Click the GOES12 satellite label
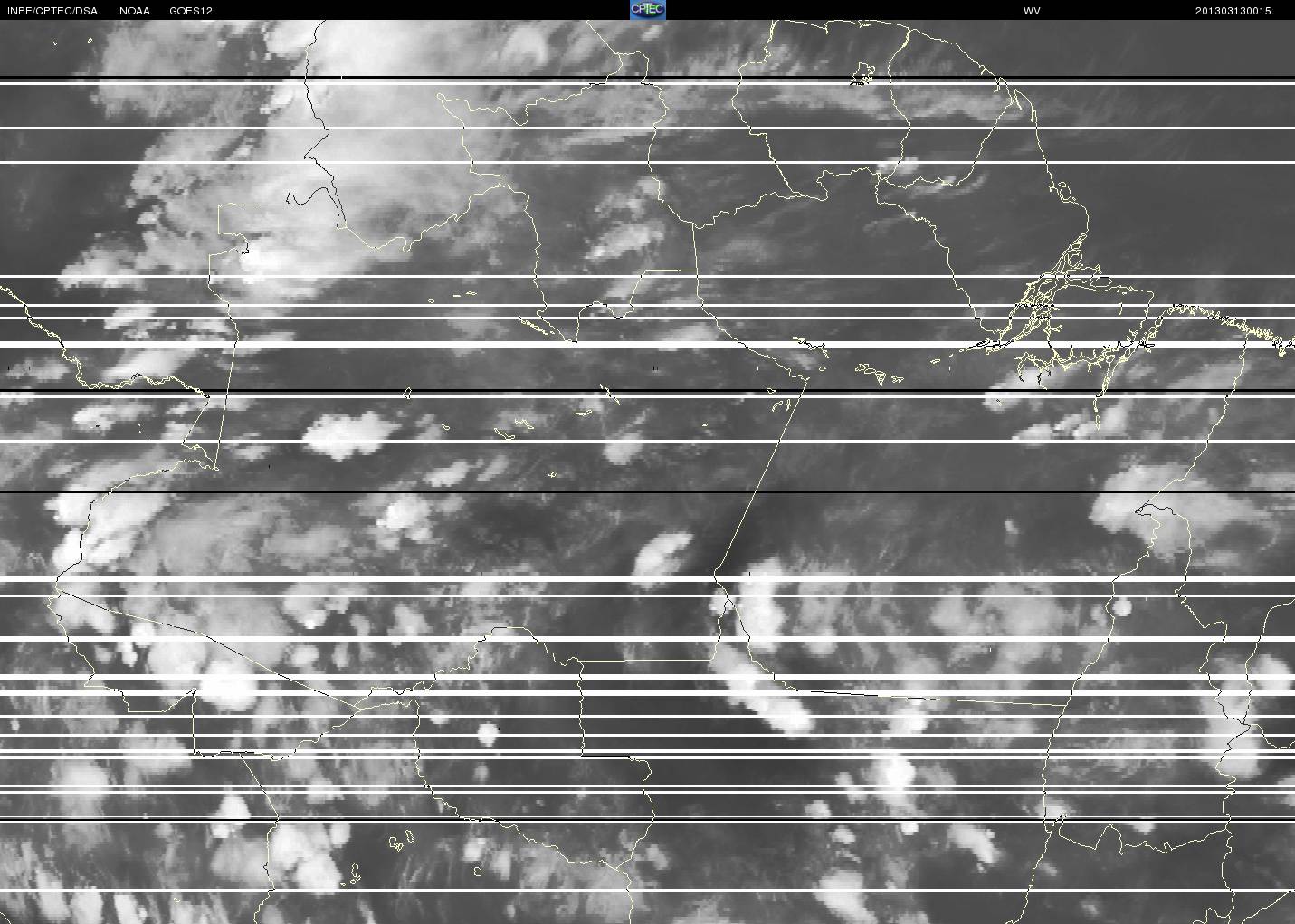The image size is (1295, 924). coord(191,11)
